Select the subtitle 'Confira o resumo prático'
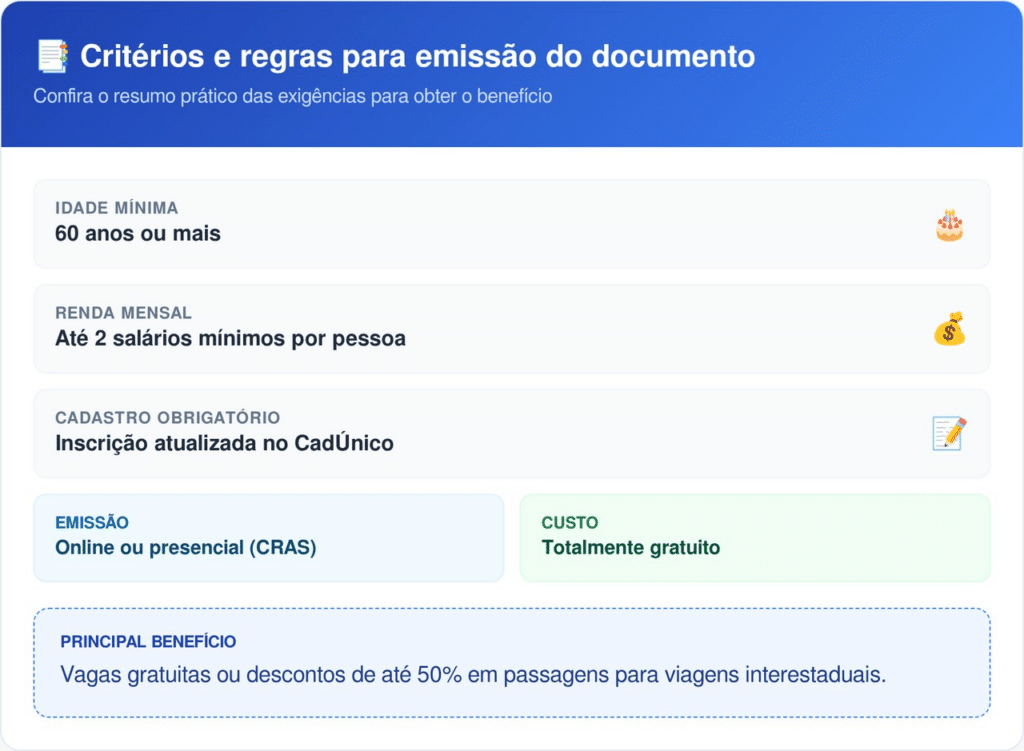This screenshot has height=751, width=1024. [292, 97]
